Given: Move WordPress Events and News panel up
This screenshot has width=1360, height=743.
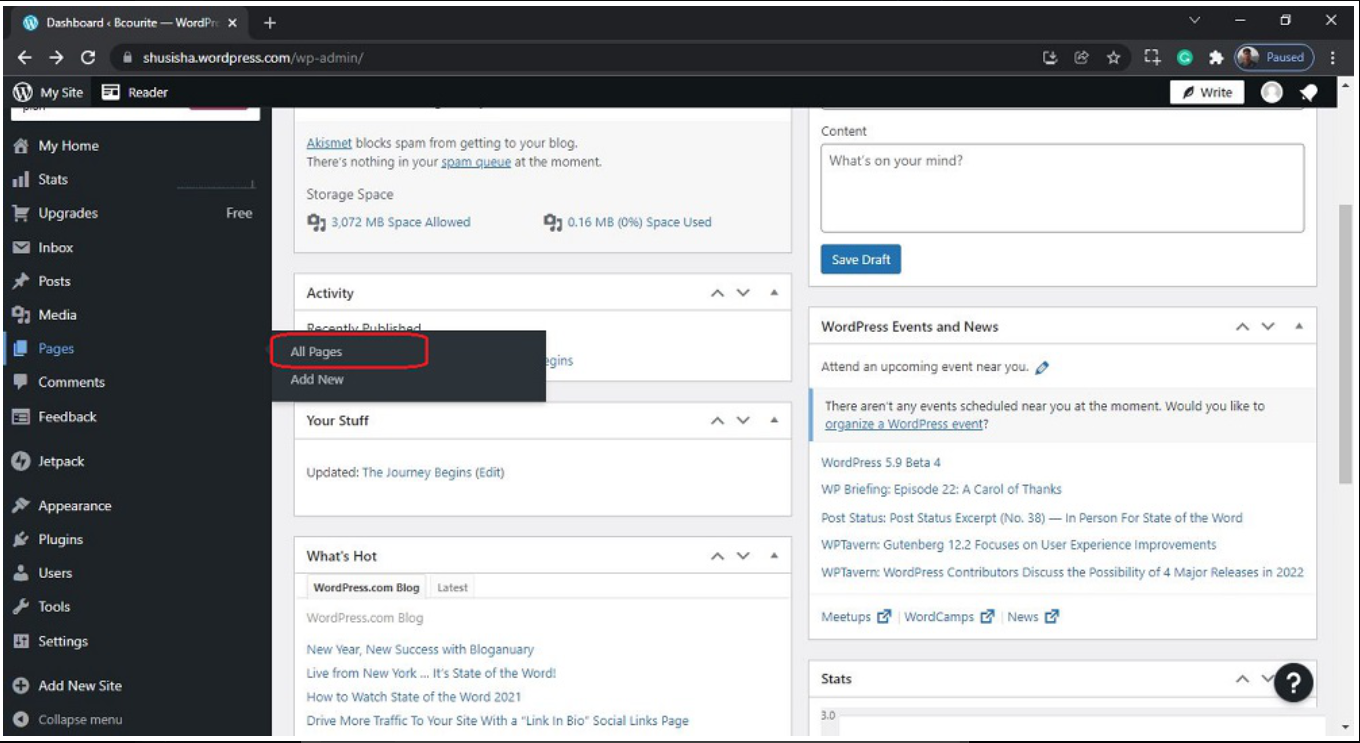Looking at the screenshot, I should (x=1242, y=327).
